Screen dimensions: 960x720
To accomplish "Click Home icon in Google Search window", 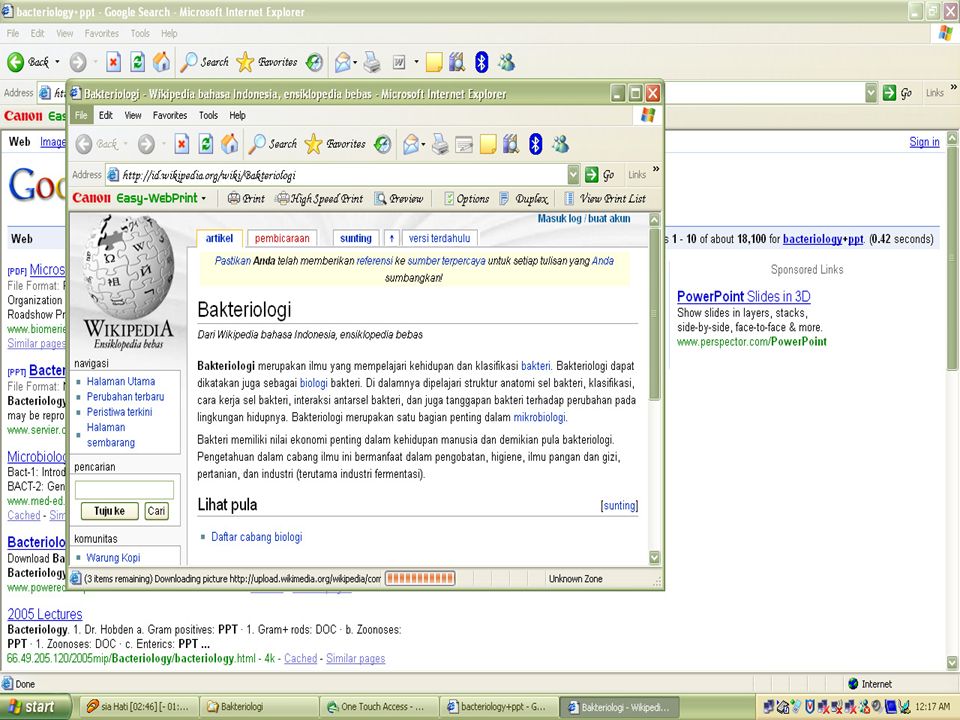I will tap(162, 62).
